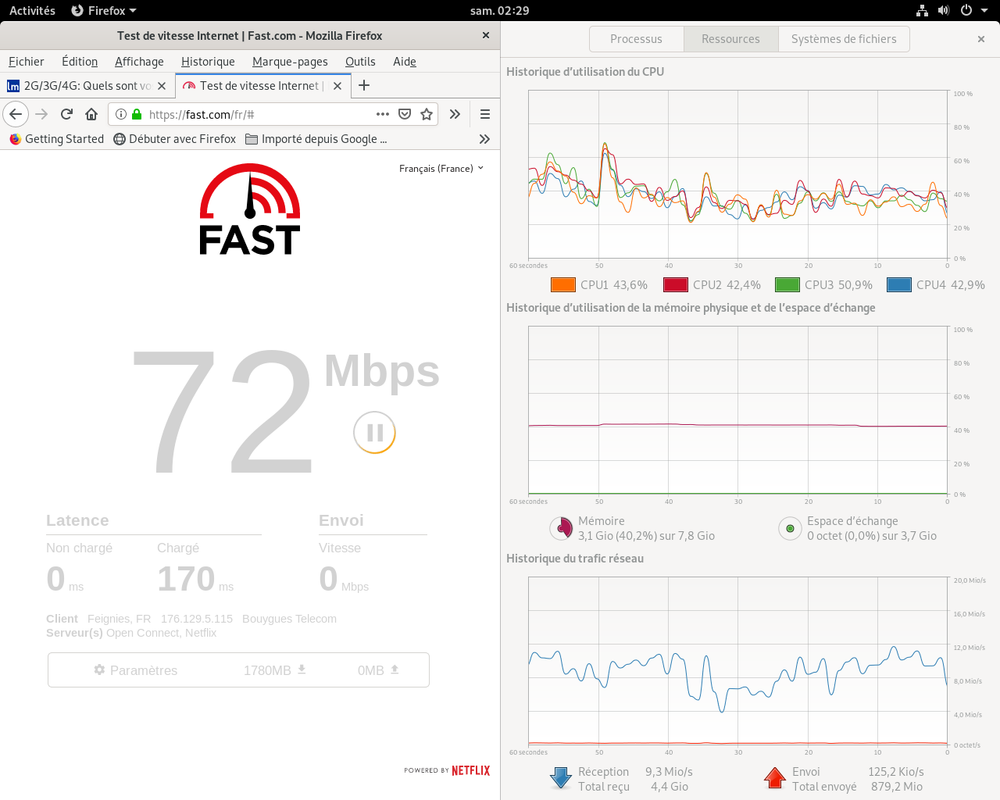Click the 3,1 Gio memory usage text
Image resolution: width=1000 pixels, height=800 pixels.
646,536
